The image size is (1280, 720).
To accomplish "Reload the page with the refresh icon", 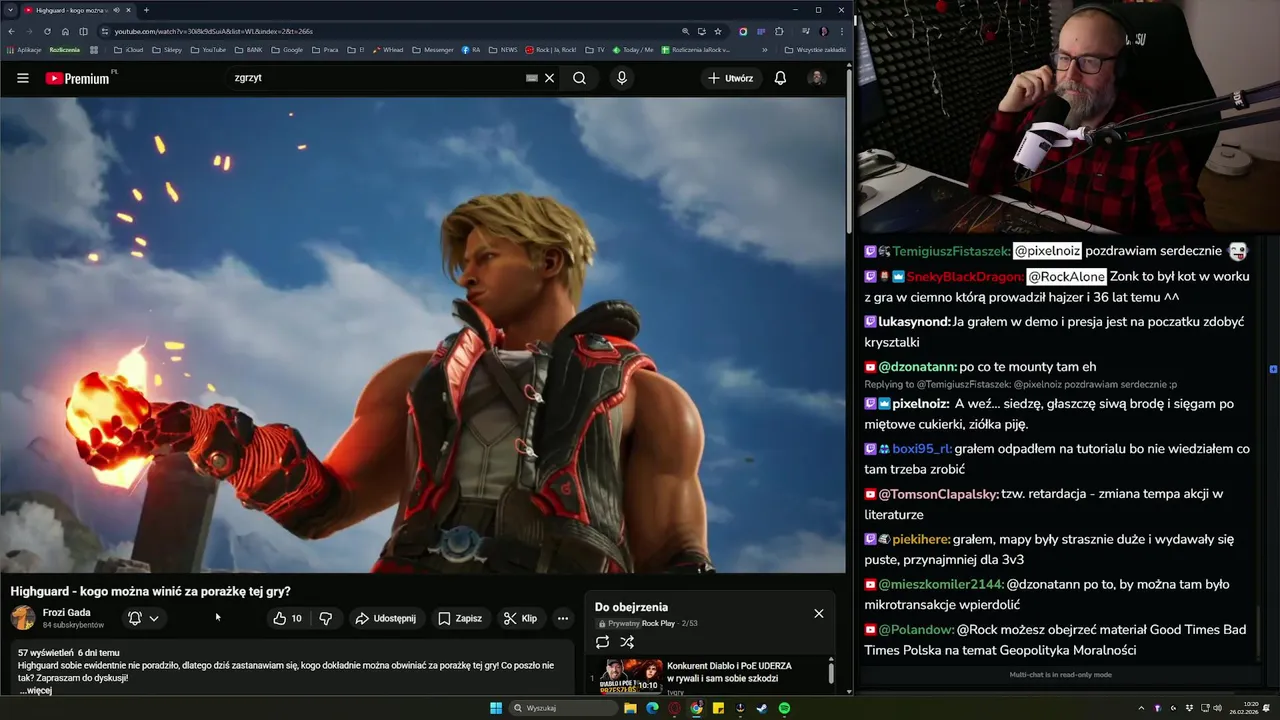I will click(46, 31).
